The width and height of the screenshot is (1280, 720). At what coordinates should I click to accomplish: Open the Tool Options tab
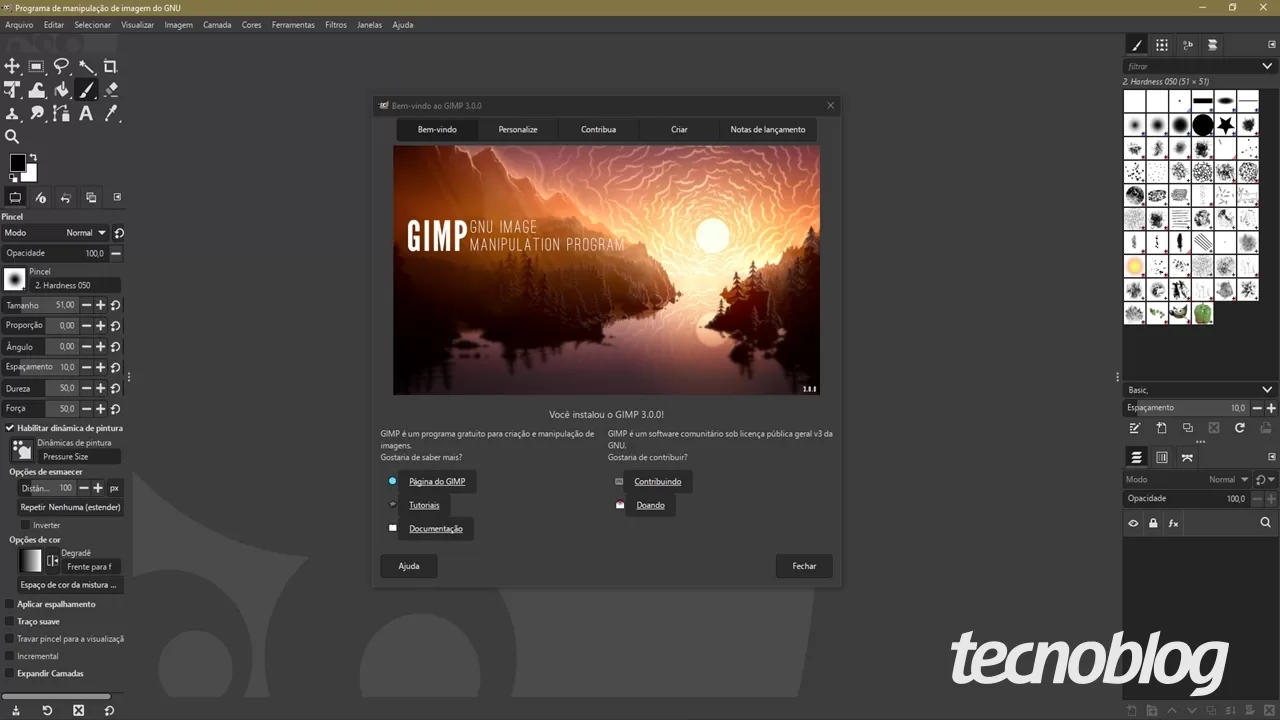tap(15, 198)
